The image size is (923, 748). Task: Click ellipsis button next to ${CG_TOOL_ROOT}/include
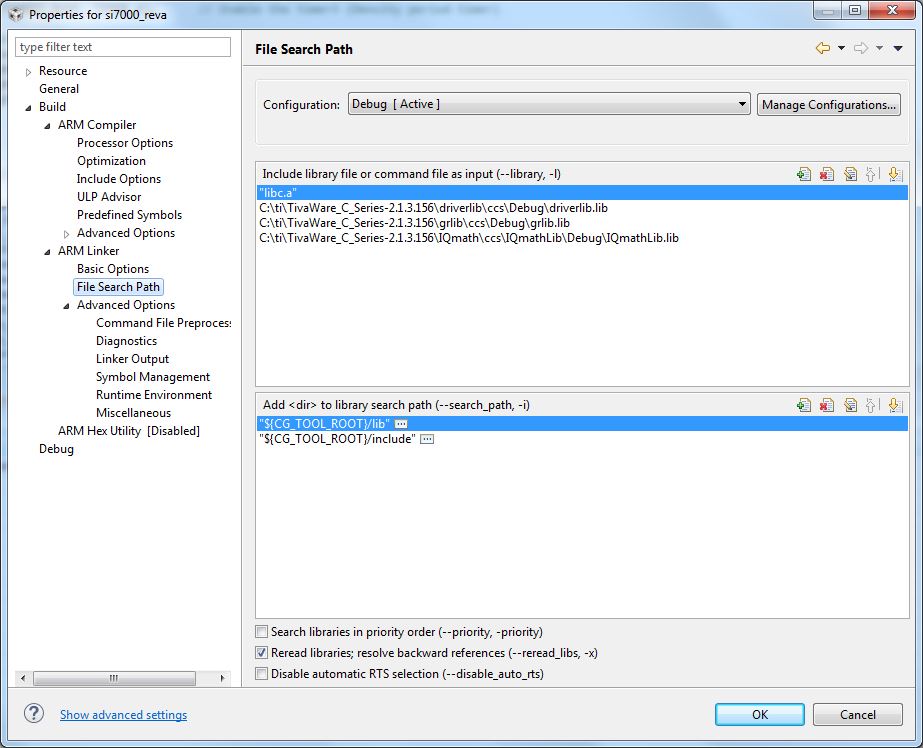pos(427,439)
